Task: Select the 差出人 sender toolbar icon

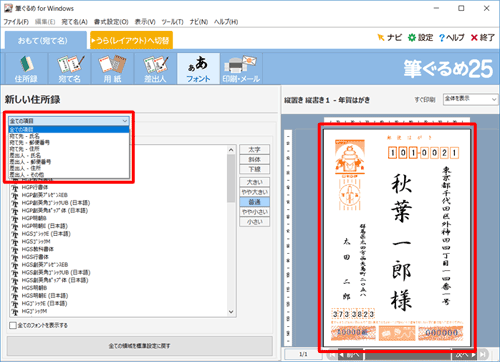Action: [x=155, y=69]
